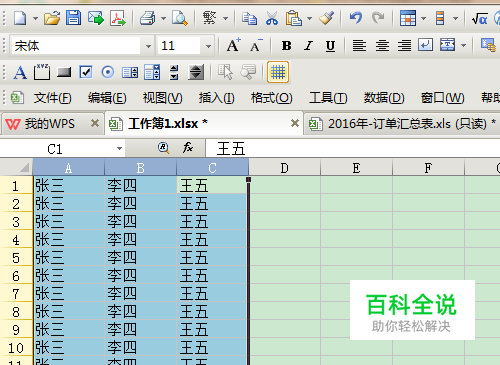Image resolution: width=500 pixels, height=365 pixels.
Task: Insert button form control
Action: coord(64,72)
